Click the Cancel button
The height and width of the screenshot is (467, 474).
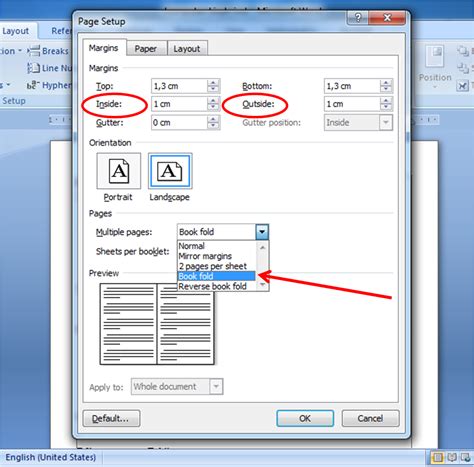coord(370,418)
